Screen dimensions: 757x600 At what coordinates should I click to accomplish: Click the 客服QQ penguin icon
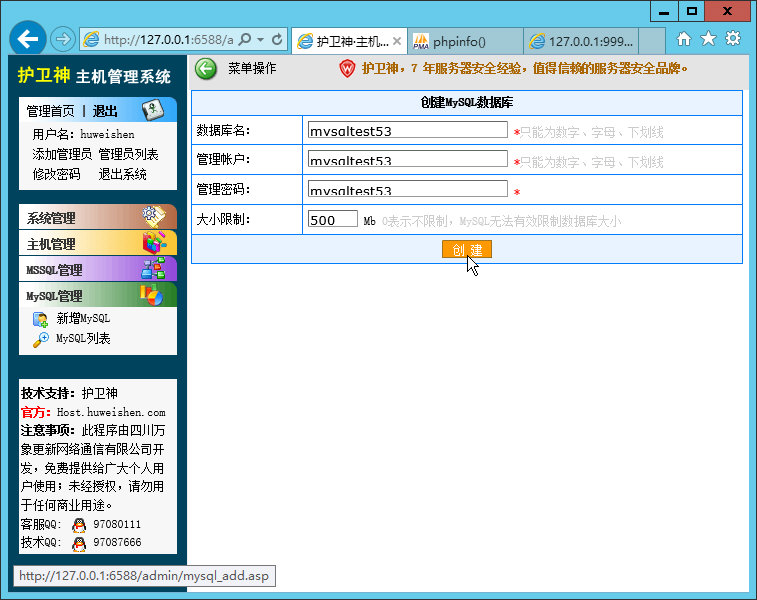[79, 525]
